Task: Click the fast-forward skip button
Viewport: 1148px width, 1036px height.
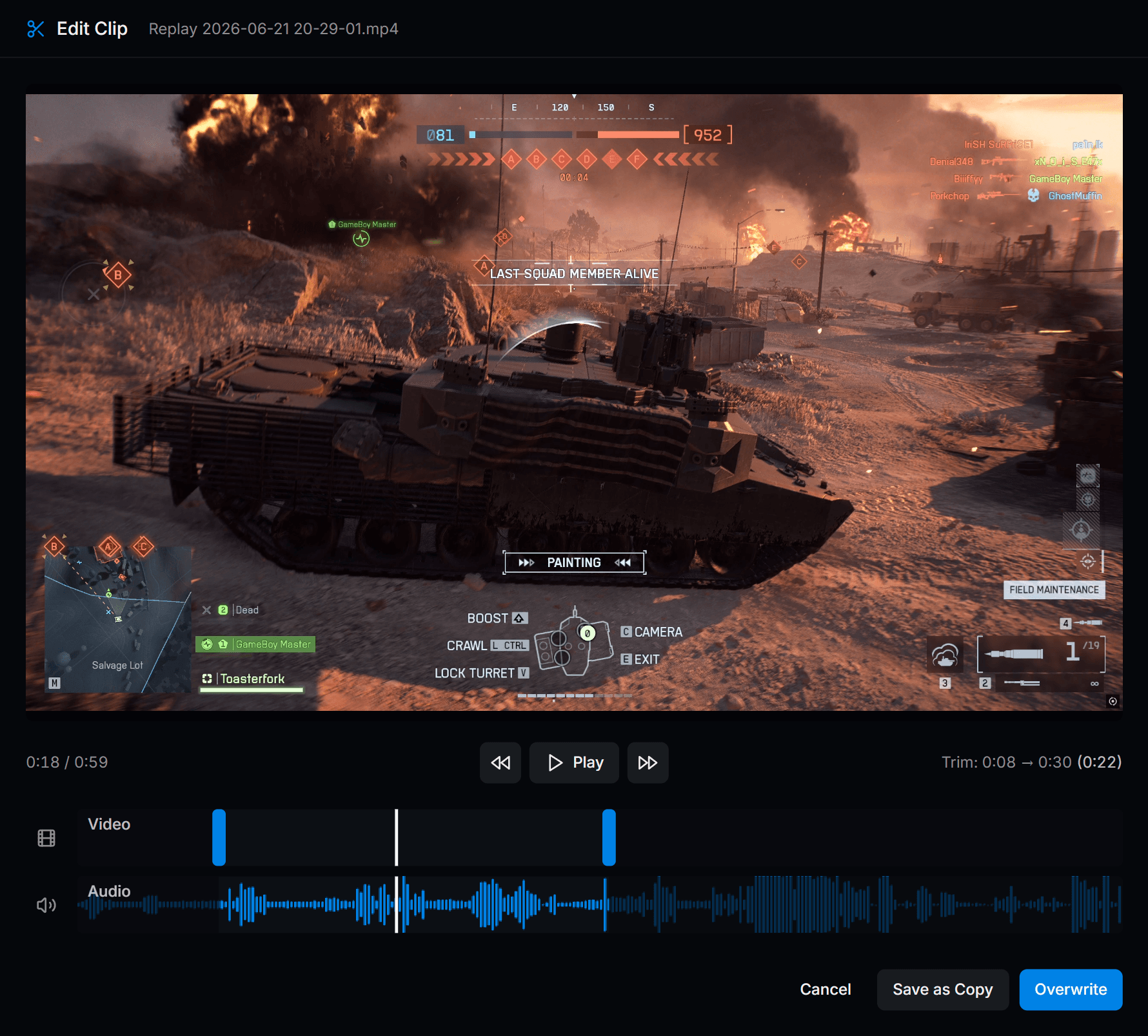Action: (x=648, y=762)
